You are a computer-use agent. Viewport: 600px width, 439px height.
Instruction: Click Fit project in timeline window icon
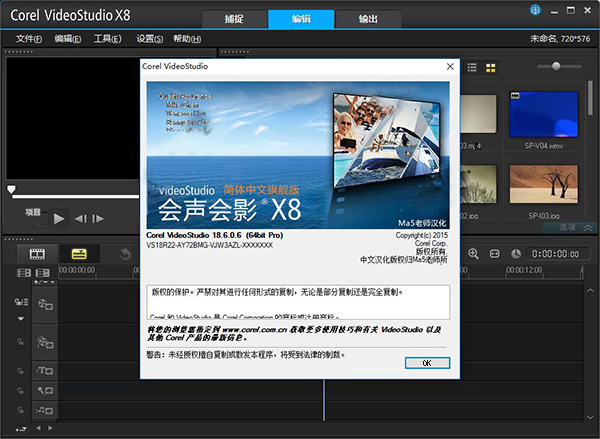click(494, 254)
